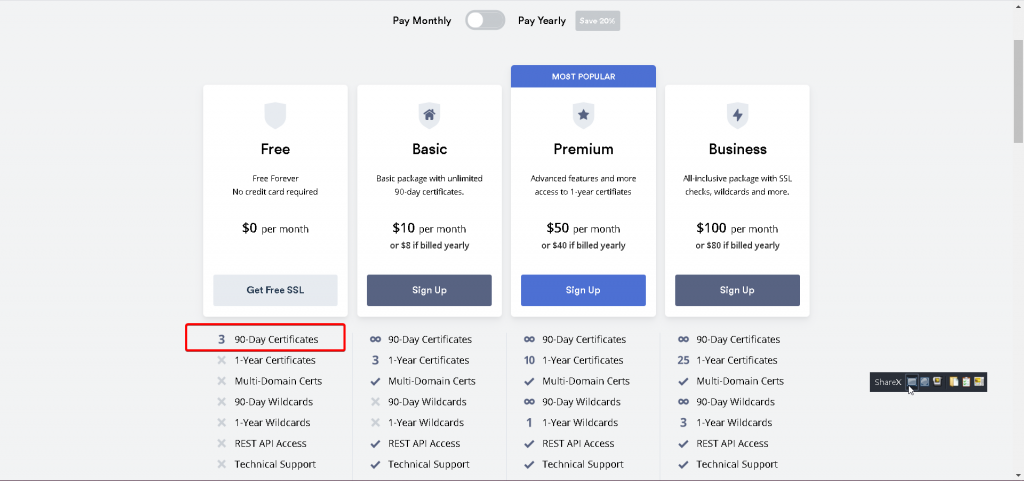
Task: Click the MOST POPULAR banner
Action: pyautogui.click(x=583, y=76)
